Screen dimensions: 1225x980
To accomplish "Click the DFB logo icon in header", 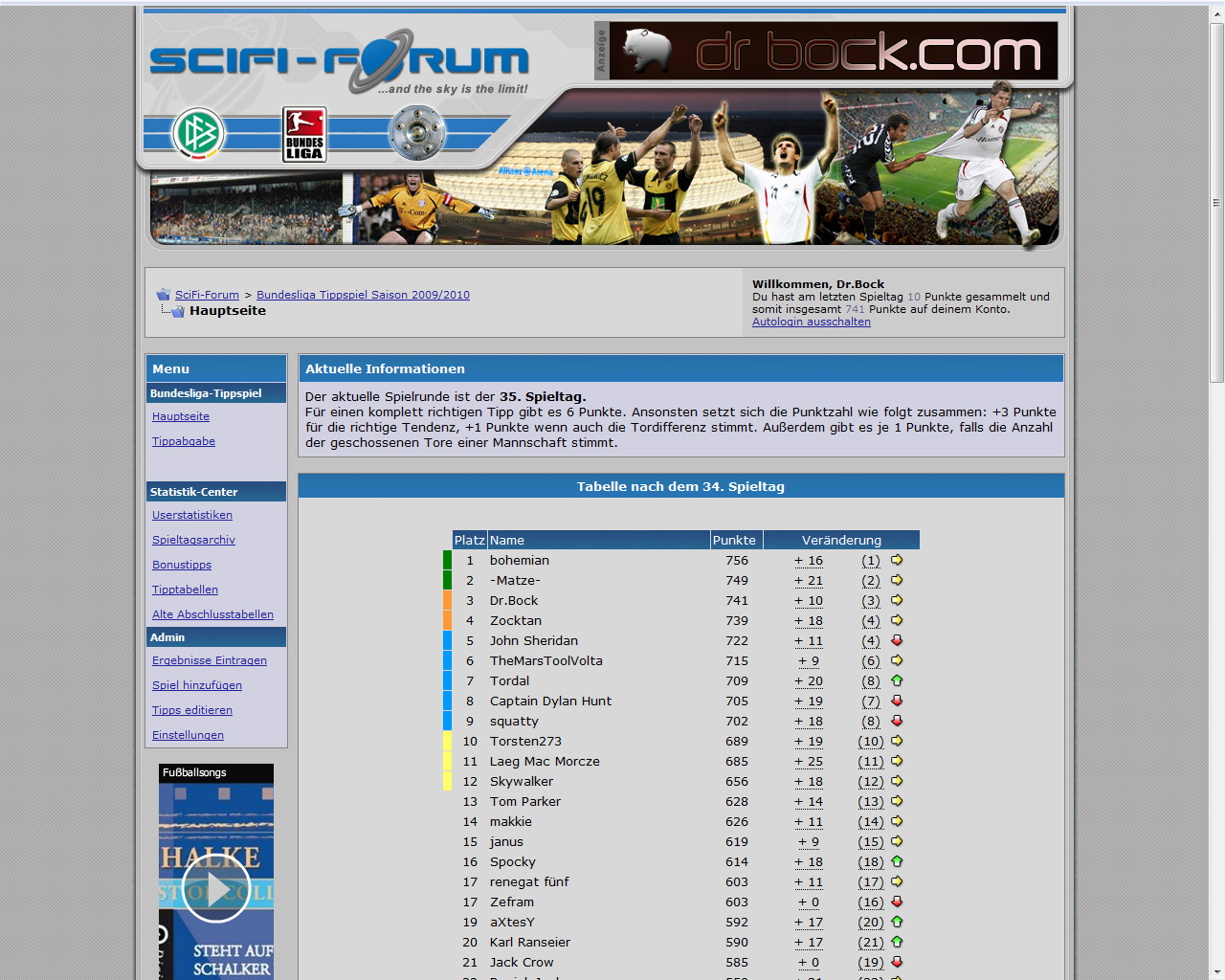I will [198, 134].
